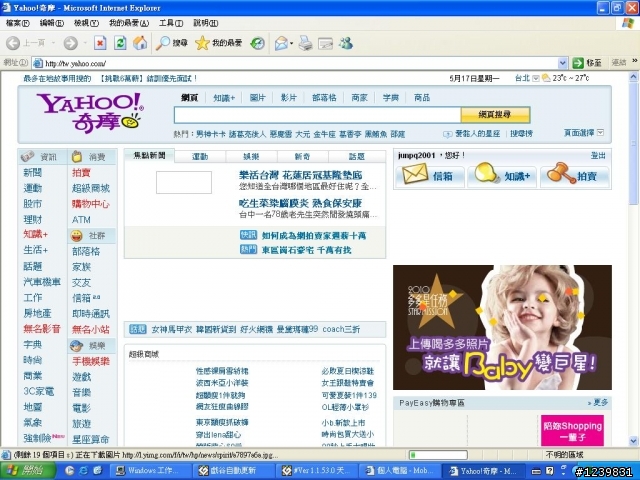This screenshot has height=480, width=640.
Task: Refresh the page with green arrows icon
Action: [x=120, y=43]
